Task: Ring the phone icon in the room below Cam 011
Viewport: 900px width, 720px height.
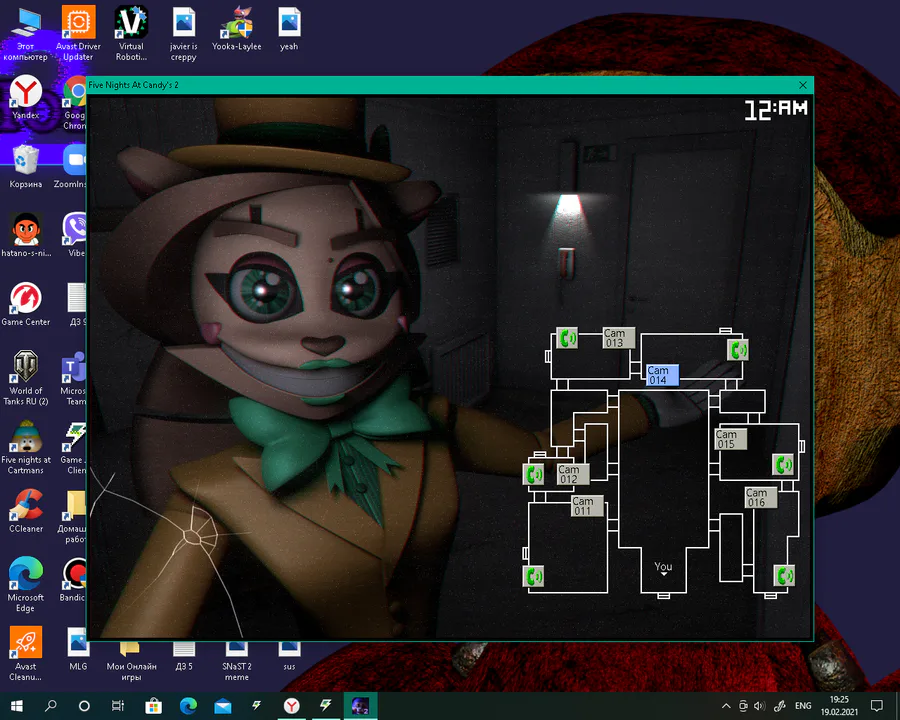Action: point(534,576)
